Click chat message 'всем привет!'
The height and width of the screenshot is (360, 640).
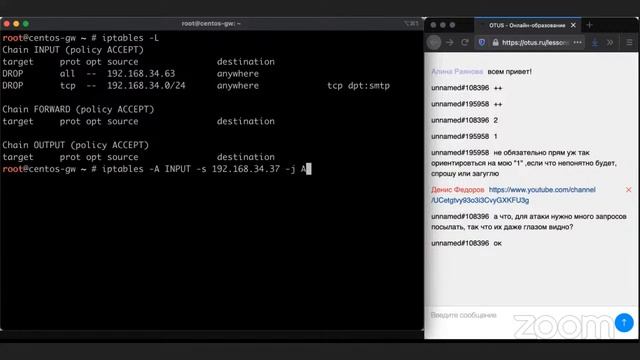[x=509, y=71]
